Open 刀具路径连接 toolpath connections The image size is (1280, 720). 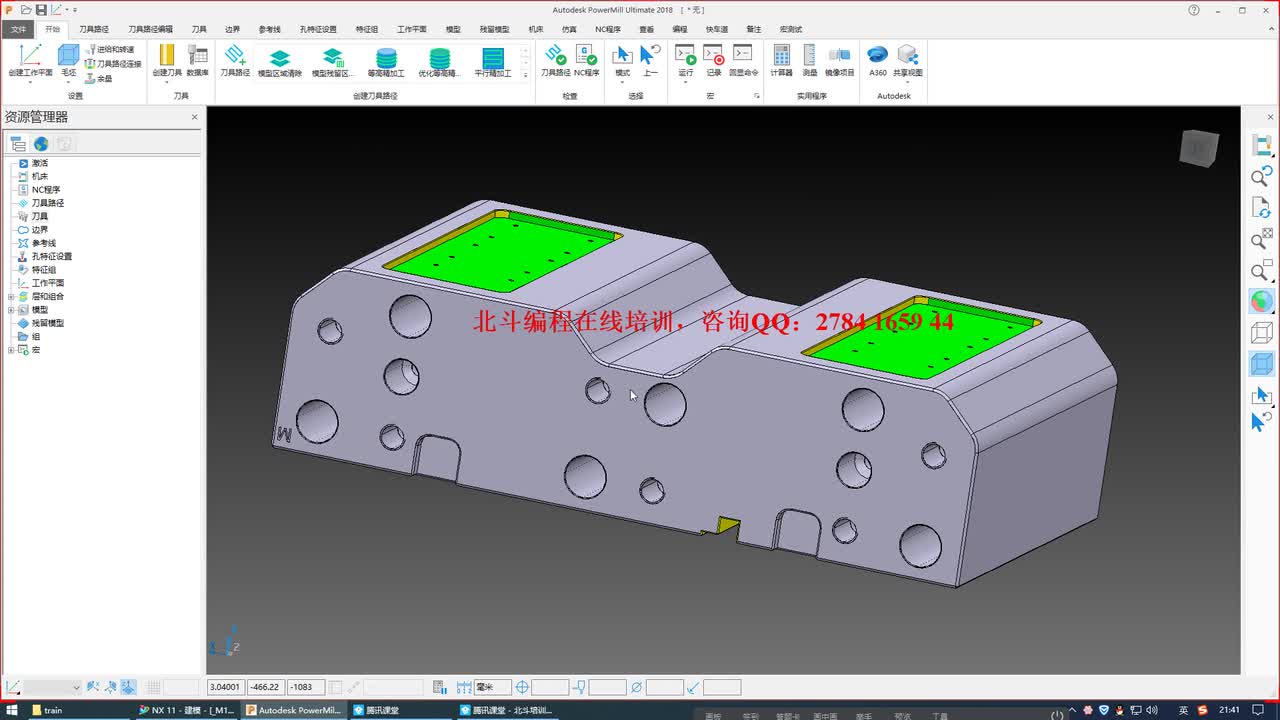pyautogui.click(x=113, y=63)
